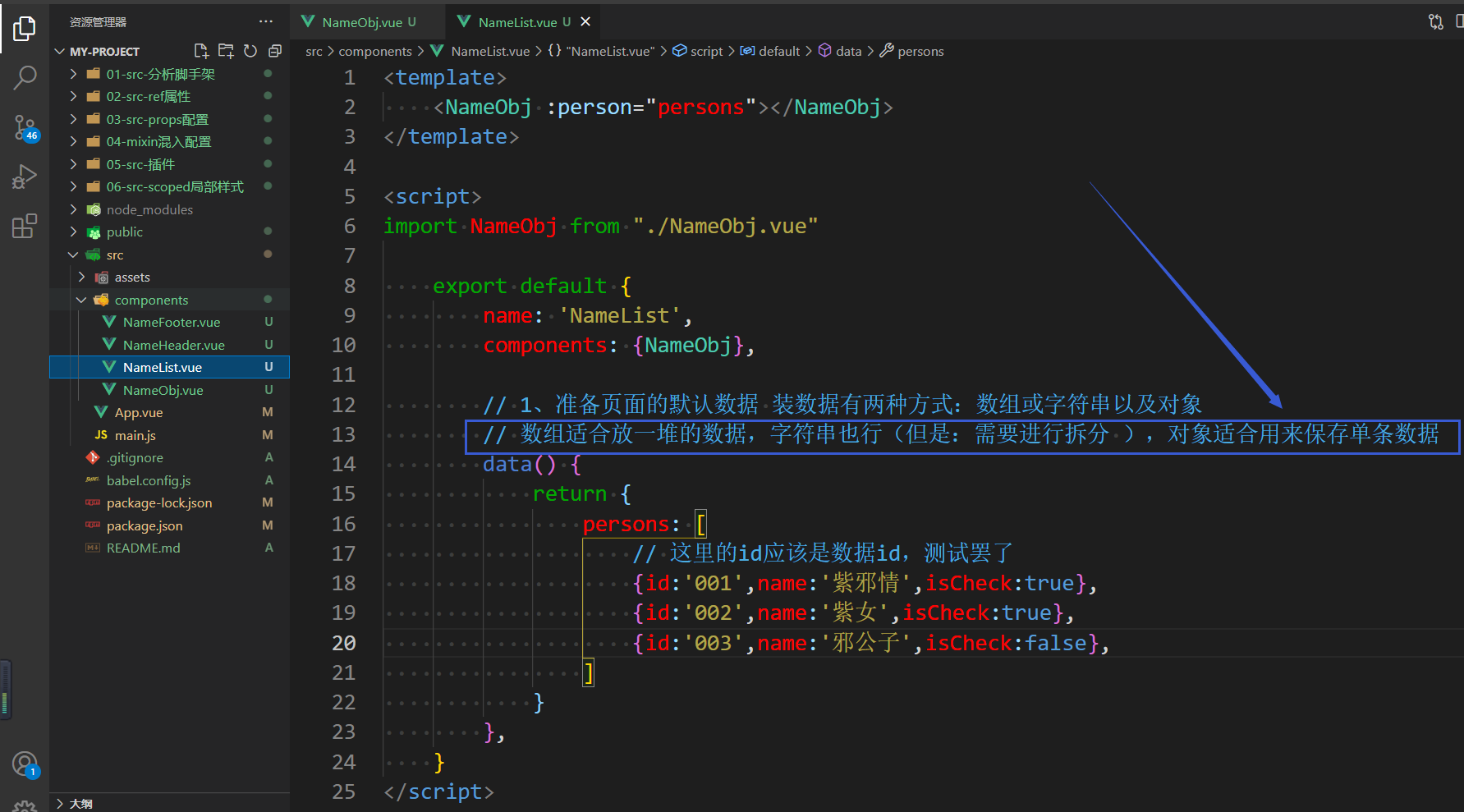Click 'NameList' string on line 9
Screen dimensions: 1464x812
pyautogui.click(x=620, y=315)
